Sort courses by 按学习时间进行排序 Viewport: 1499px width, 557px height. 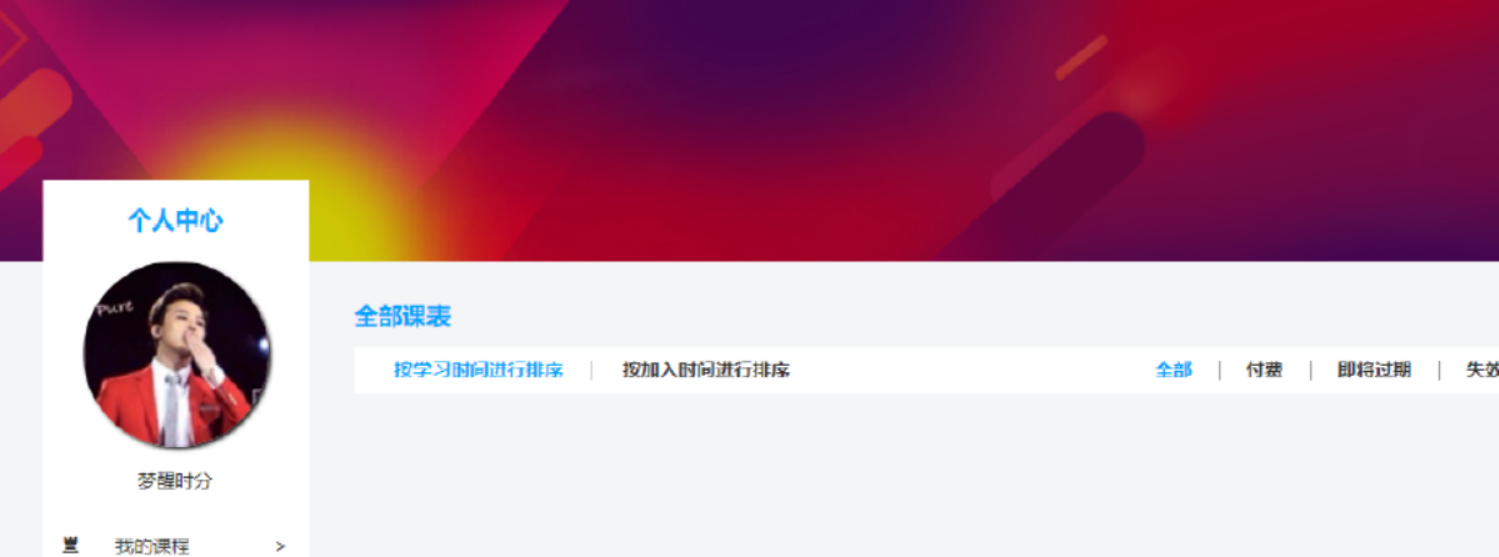[478, 370]
